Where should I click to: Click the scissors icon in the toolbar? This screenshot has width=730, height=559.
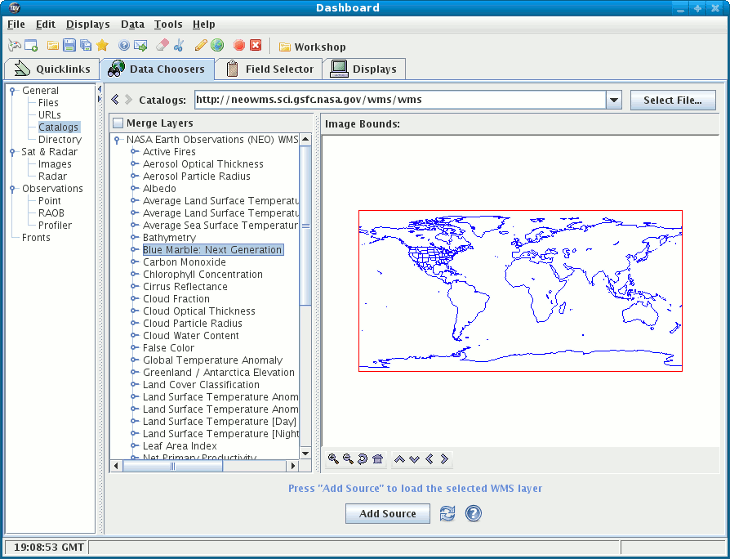178,46
